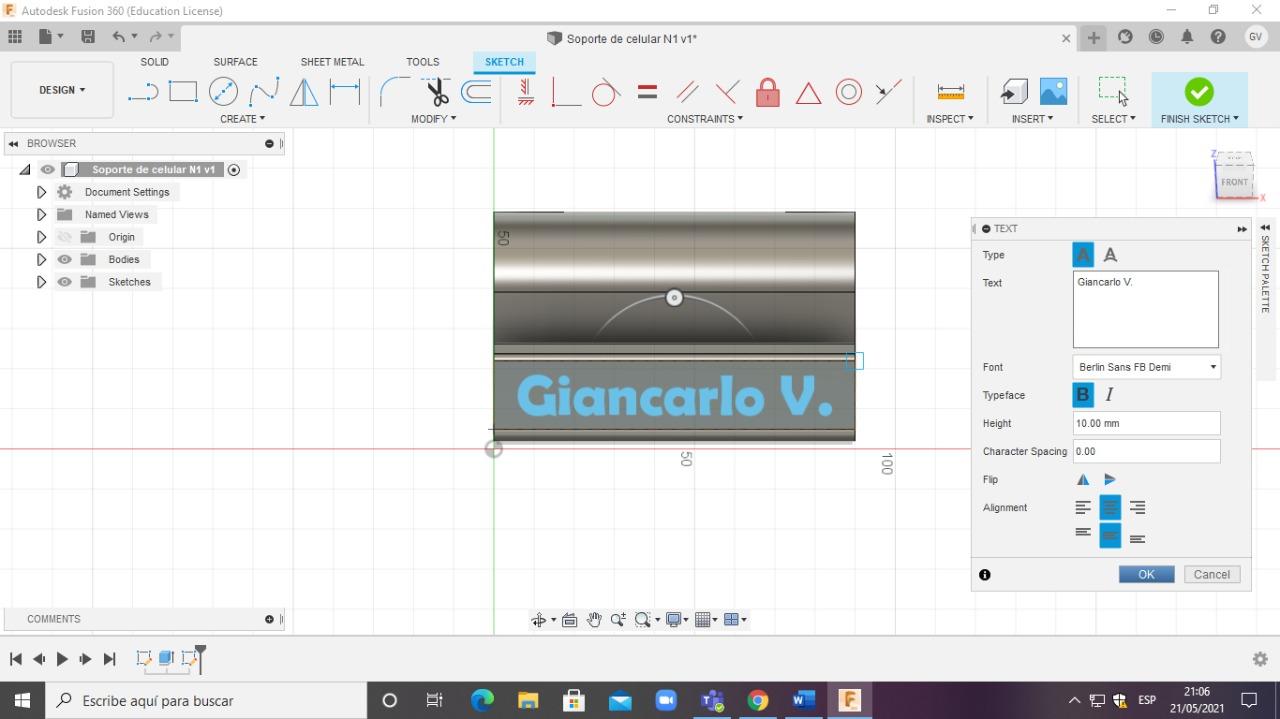Open Microsoft Word from the taskbar

803,700
